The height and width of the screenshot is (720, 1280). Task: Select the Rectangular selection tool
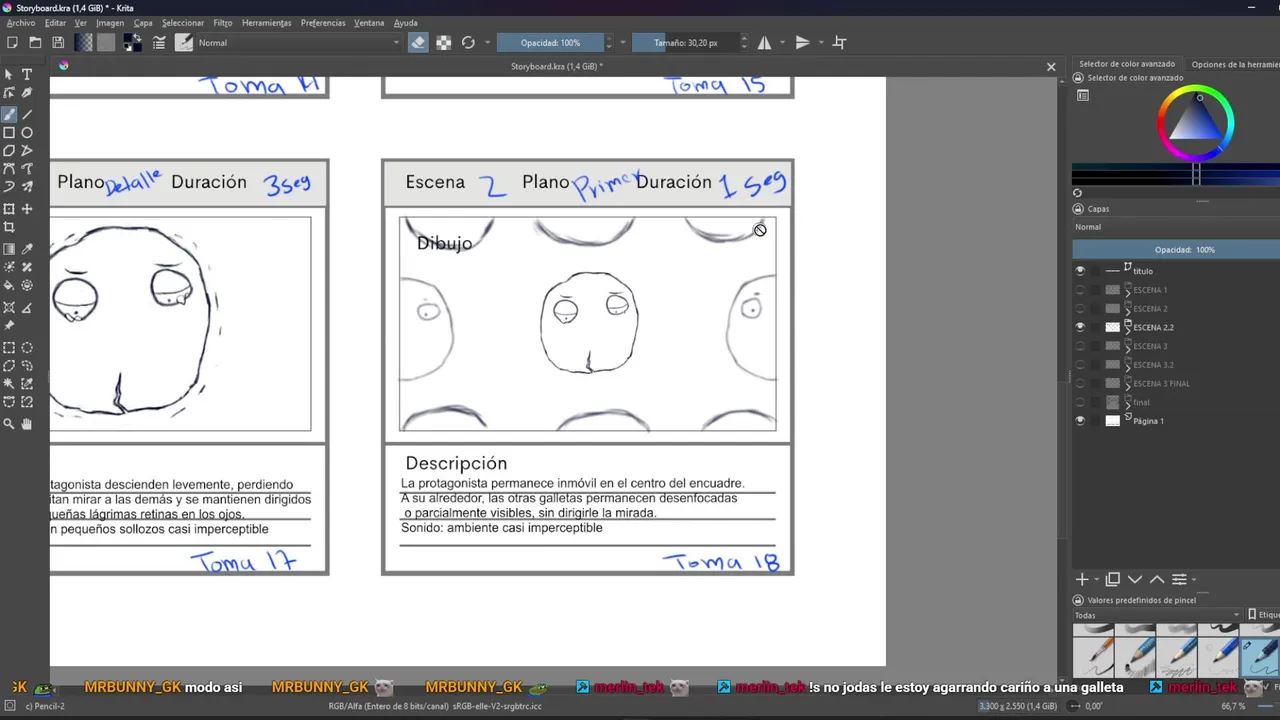pos(9,348)
